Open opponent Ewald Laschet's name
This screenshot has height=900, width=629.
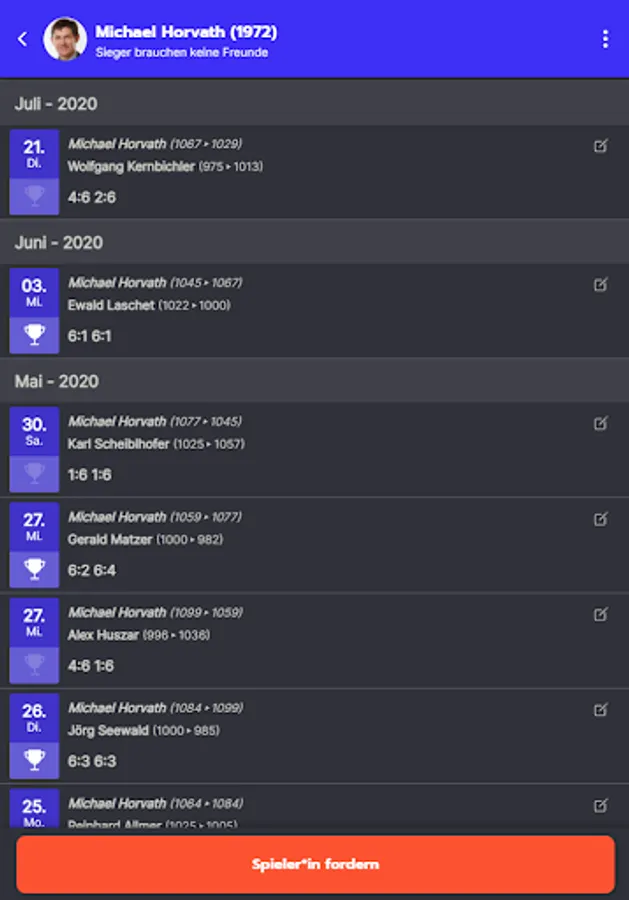(x=111, y=305)
